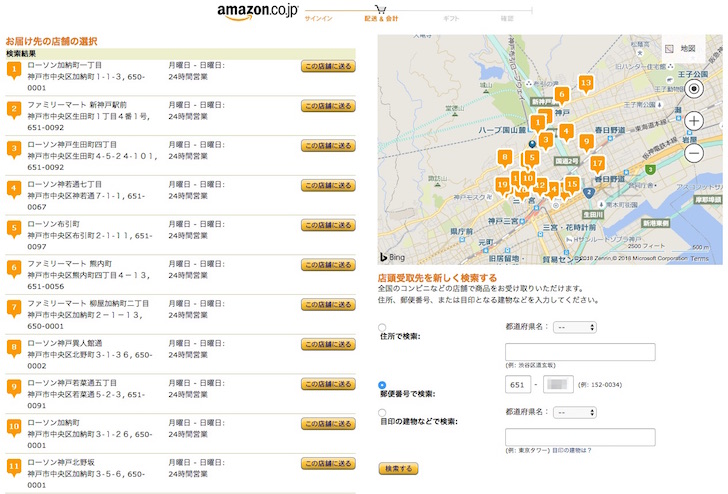Open the 地図 map type selector
This screenshot has height=494, width=728.
pyautogui.click(x=682, y=48)
